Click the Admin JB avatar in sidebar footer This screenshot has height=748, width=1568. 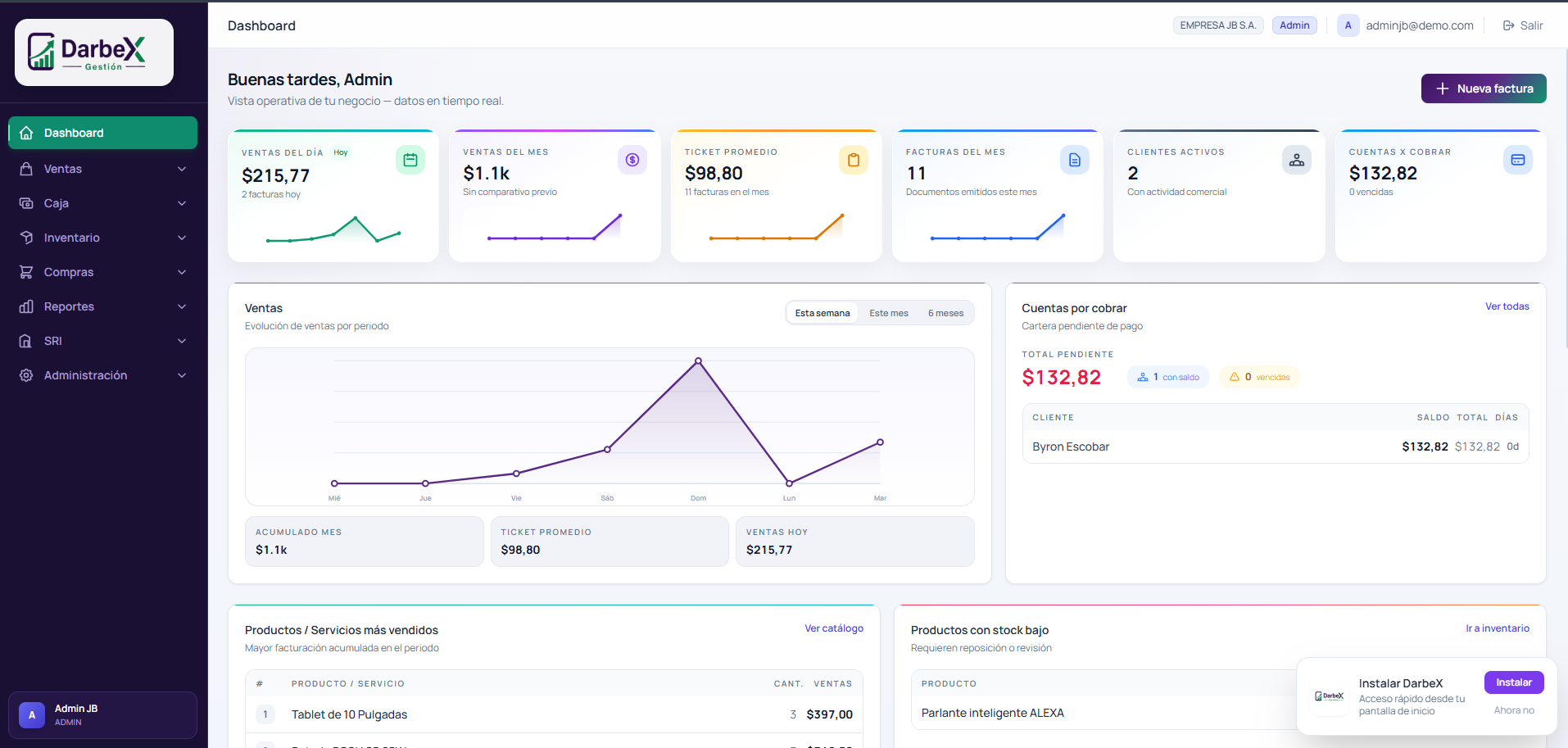tap(32, 715)
